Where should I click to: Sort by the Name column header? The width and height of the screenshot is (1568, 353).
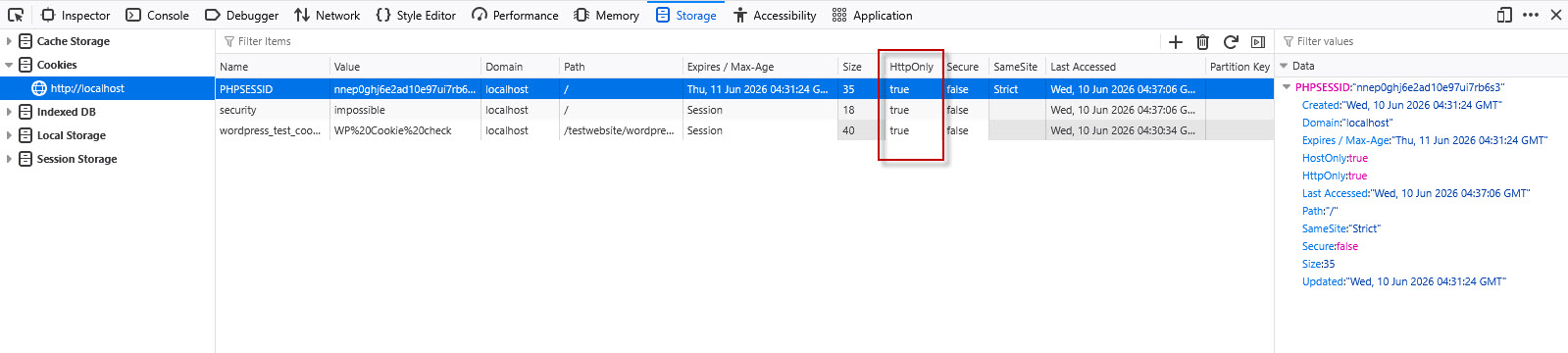(x=273, y=67)
